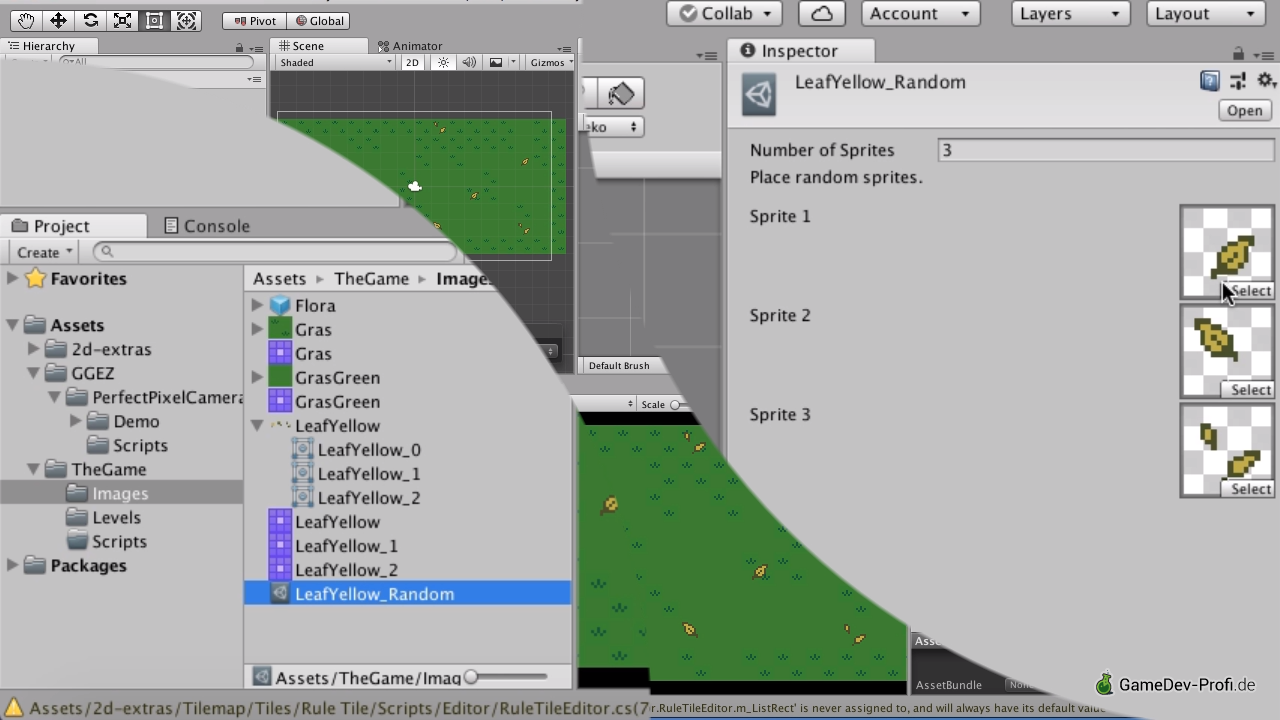This screenshot has height=720, width=1280.
Task: Select LeafYellow_2 sprite under LeafYellow
Action: [x=369, y=498]
